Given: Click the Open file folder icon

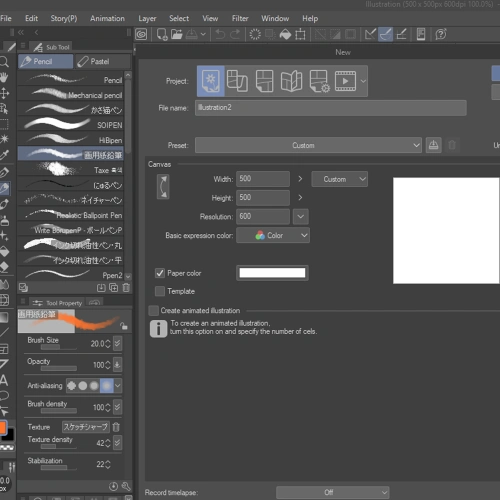Looking at the screenshot, I should click(177, 34).
